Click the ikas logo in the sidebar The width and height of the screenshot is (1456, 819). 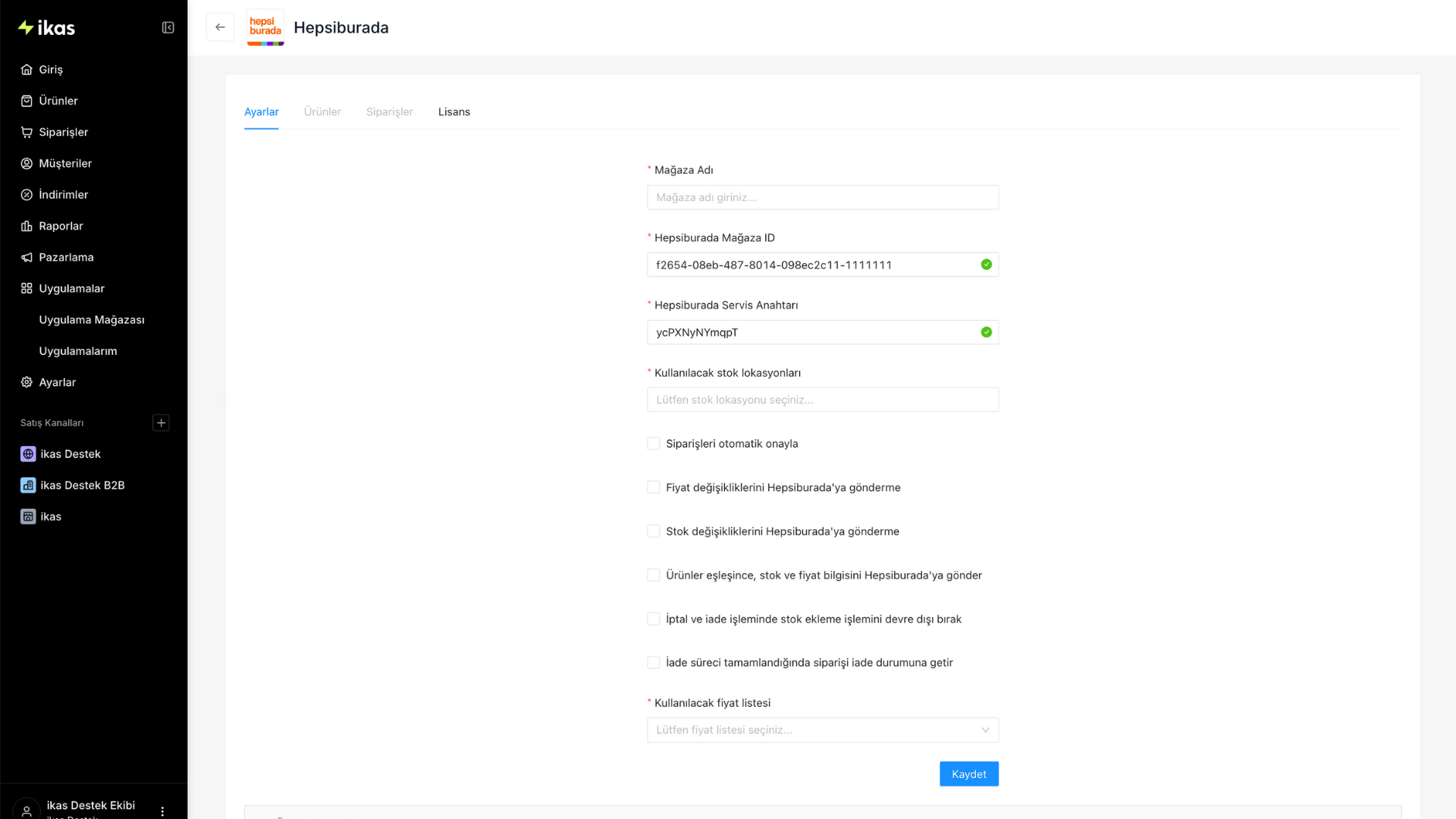point(46,28)
